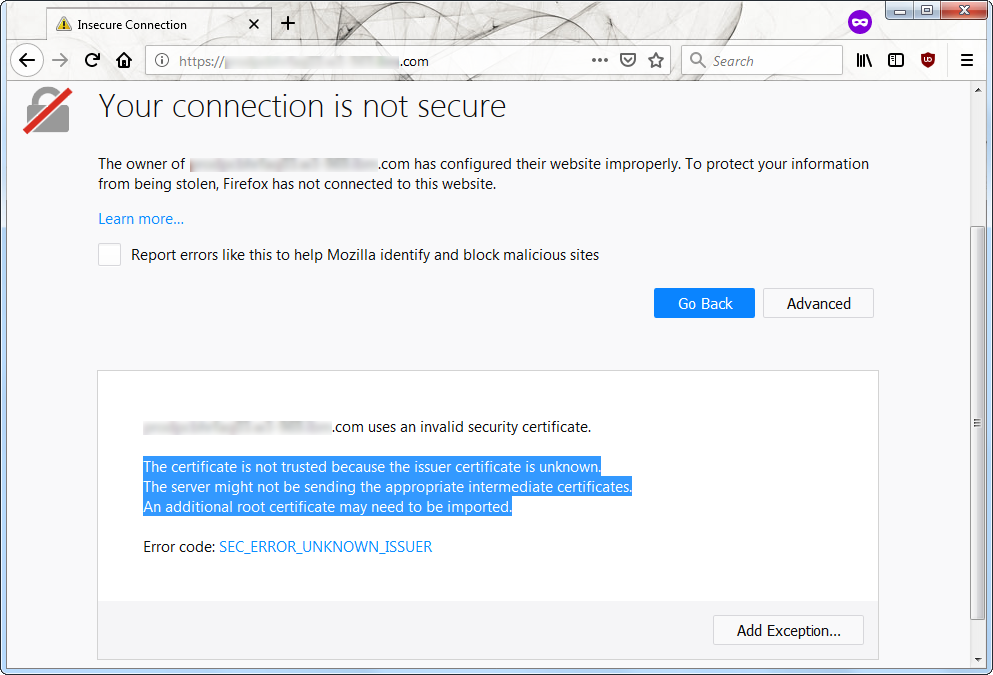993x675 pixels.
Task: Save page to Pocket icon
Action: tap(628, 60)
